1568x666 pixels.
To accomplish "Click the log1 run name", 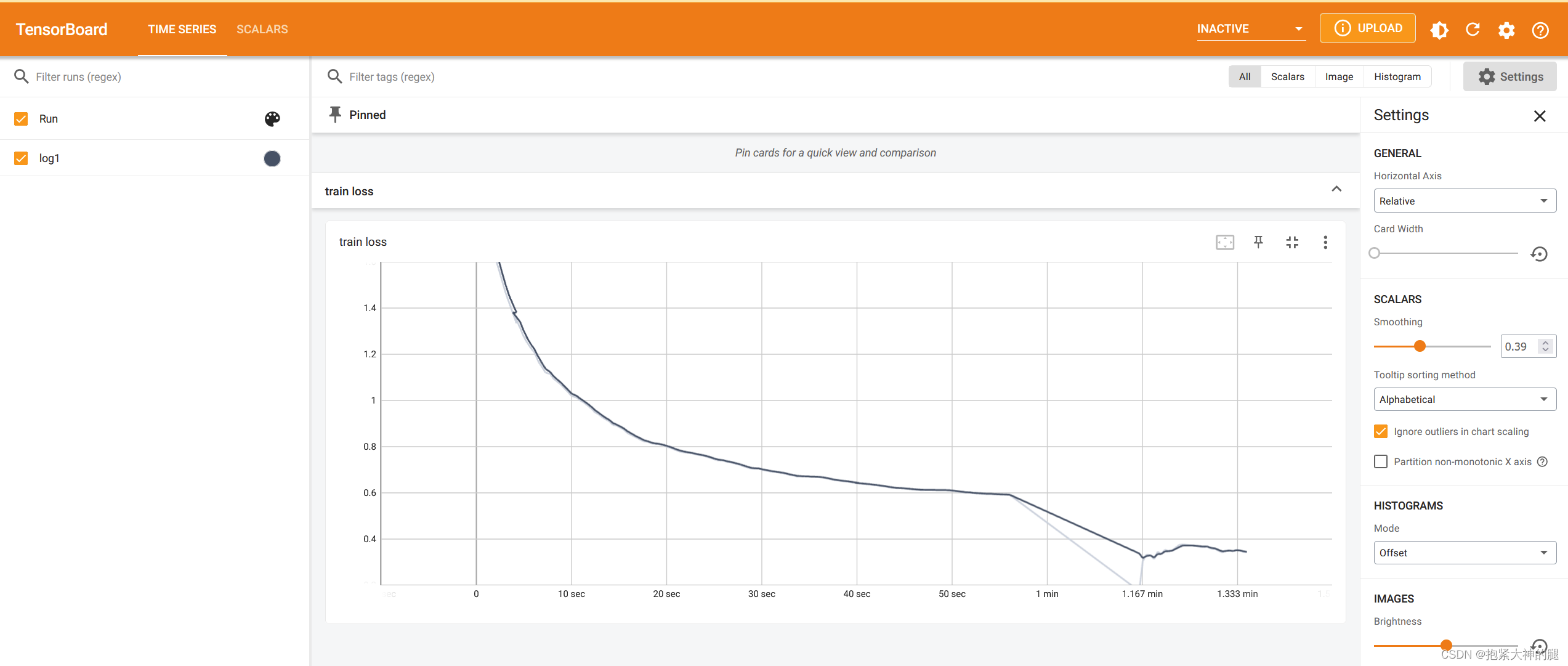I will pyautogui.click(x=49, y=158).
